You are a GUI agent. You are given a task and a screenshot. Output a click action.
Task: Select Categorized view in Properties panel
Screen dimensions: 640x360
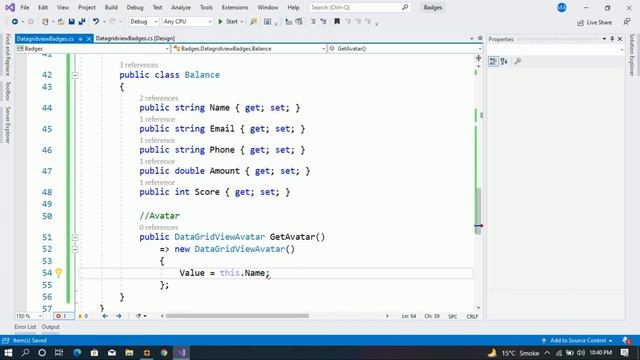493,61
